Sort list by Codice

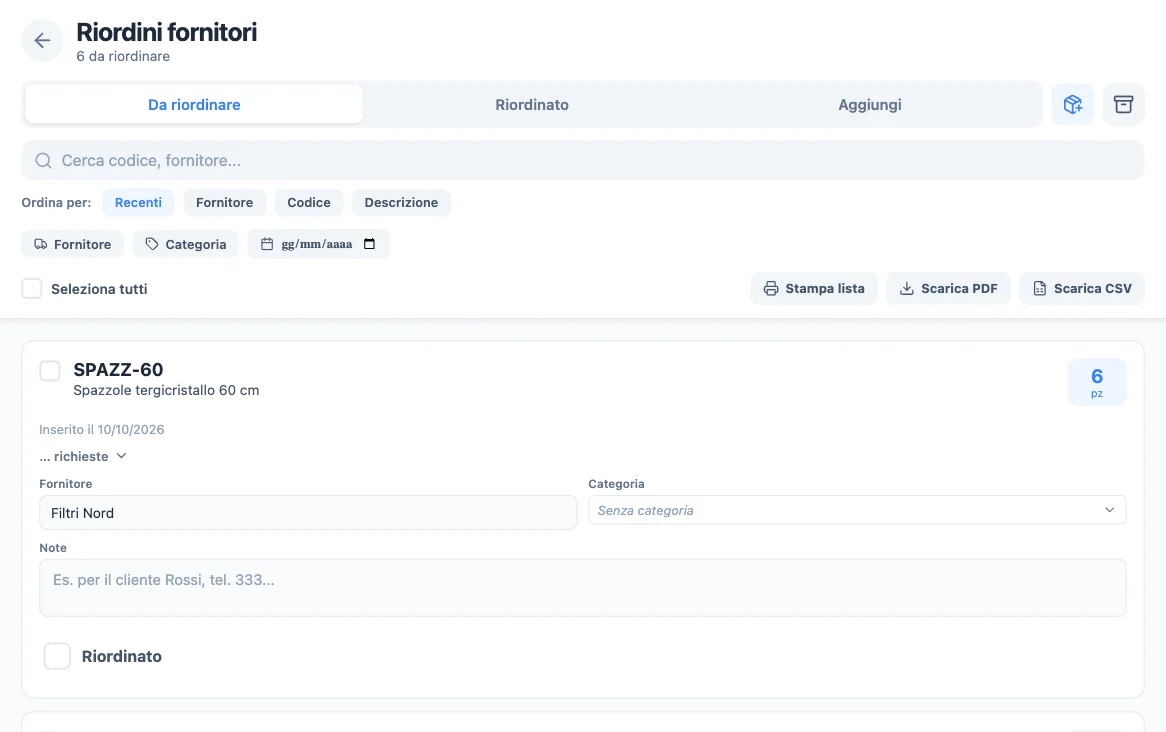click(x=309, y=202)
